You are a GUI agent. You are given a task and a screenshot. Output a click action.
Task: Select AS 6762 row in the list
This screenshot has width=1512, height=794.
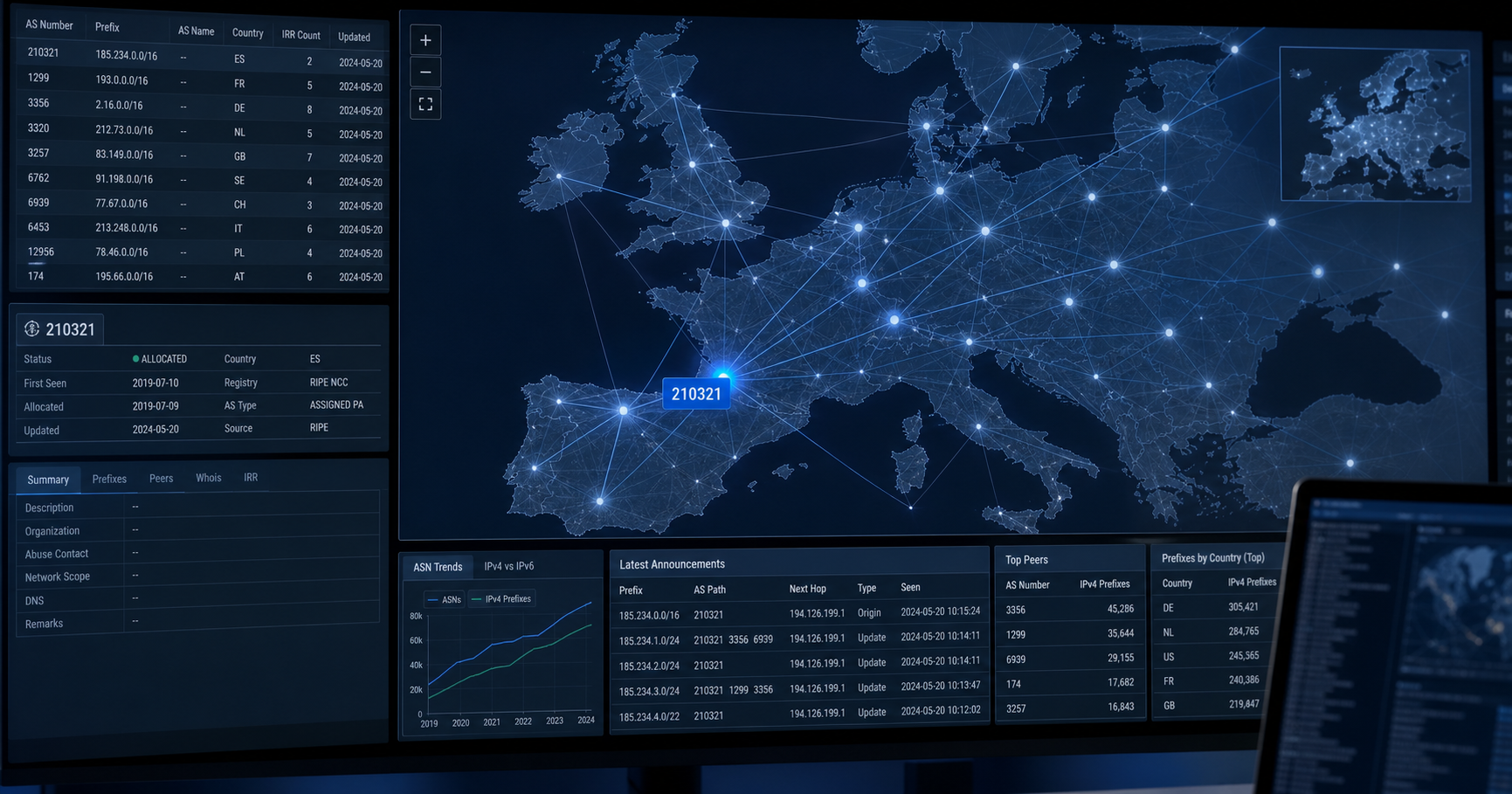(x=203, y=180)
